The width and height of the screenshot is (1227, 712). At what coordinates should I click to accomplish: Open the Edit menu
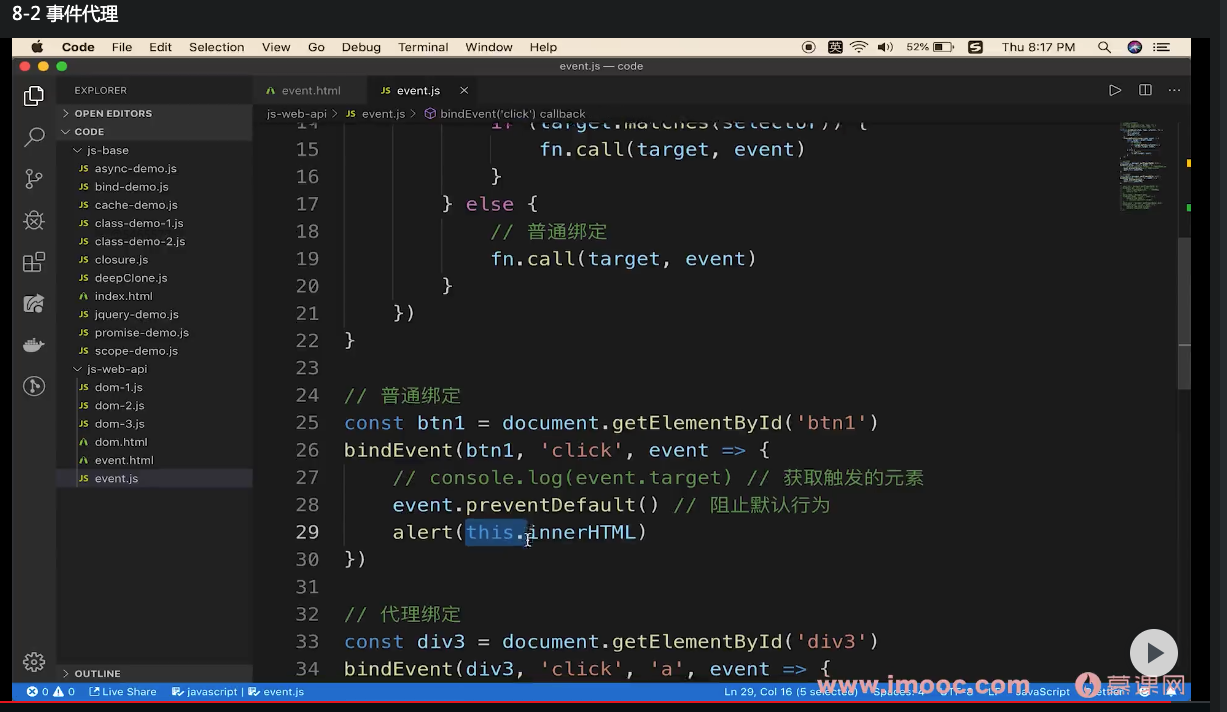[161, 47]
